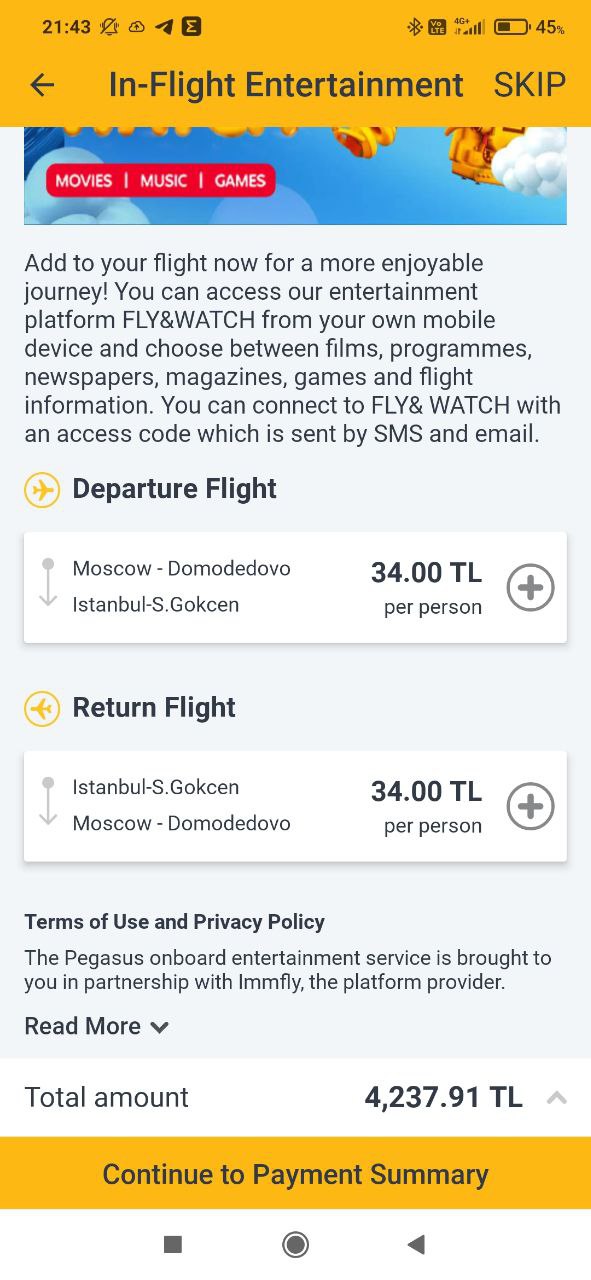This screenshot has width=591, height=1280.
Task: Tap the Return Flight airplane icon
Action: [x=42, y=709]
